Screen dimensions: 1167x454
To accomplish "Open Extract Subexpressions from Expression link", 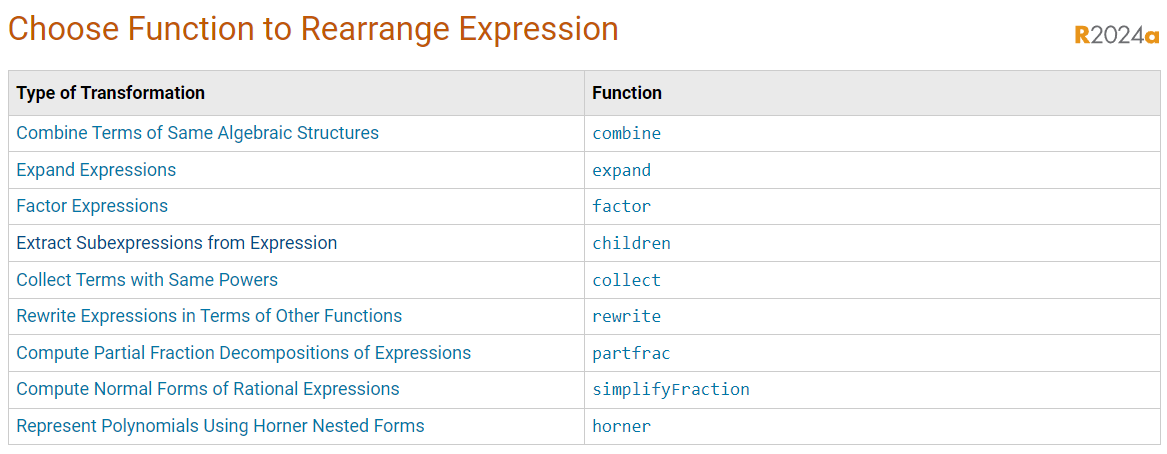I will pyautogui.click(x=176, y=243).
